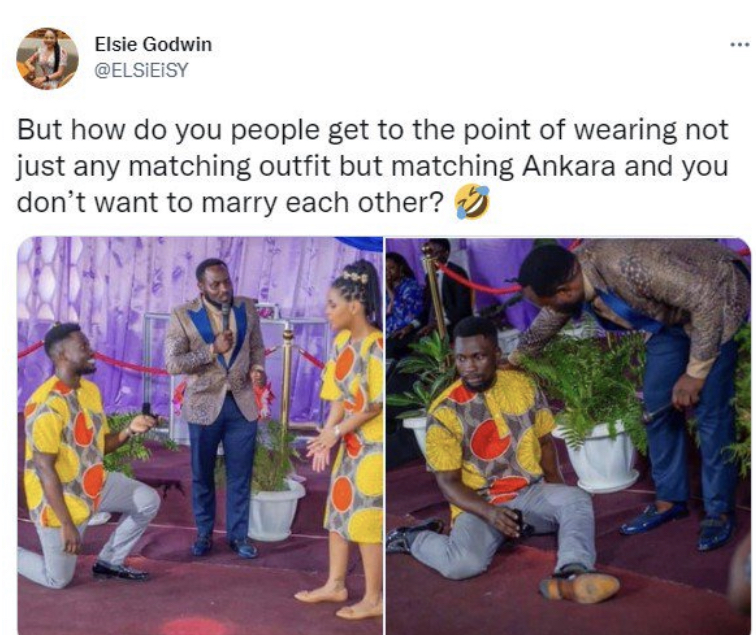The height and width of the screenshot is (635, 756).
Task: Click the rolling-on-floor laughing emoji
Action: point(472,203)
